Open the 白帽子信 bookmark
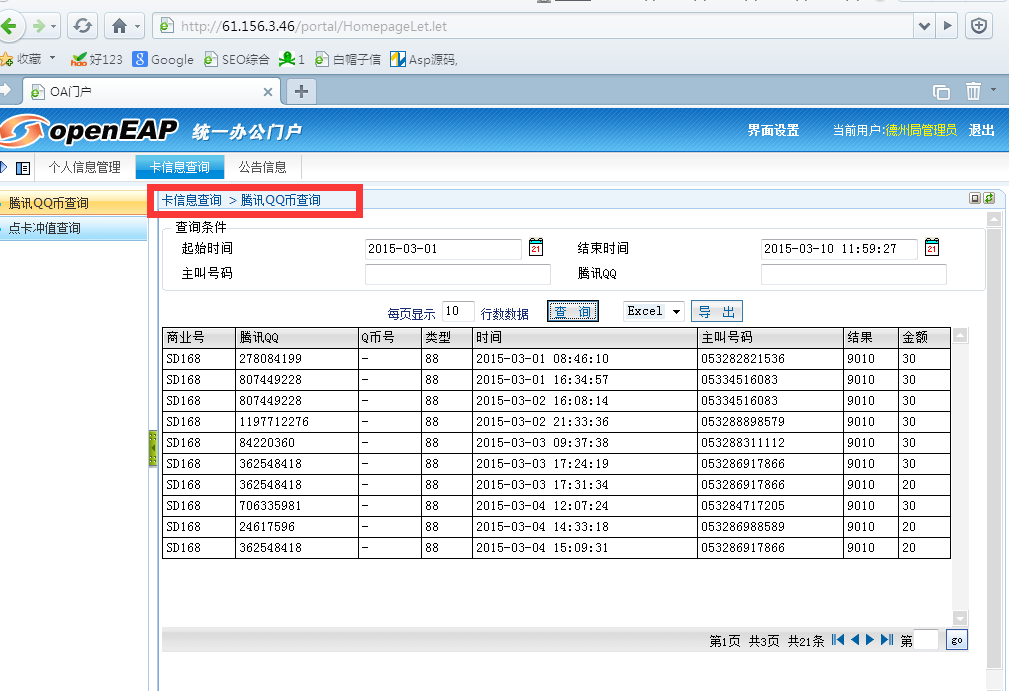Image resolution: width=1009 pixels, height=691 pixels. point(347,59)
